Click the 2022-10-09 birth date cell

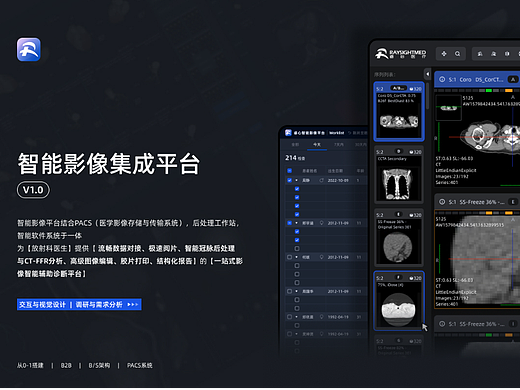338,180
